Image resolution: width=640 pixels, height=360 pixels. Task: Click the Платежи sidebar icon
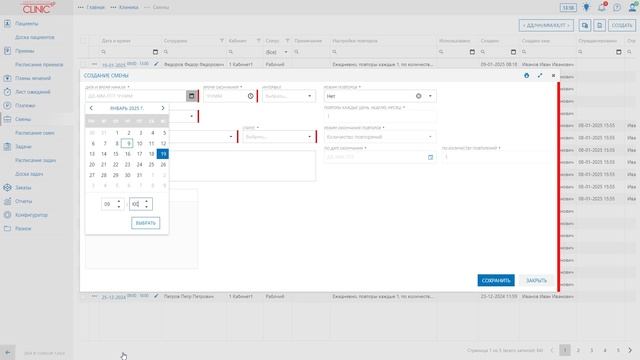7,105
